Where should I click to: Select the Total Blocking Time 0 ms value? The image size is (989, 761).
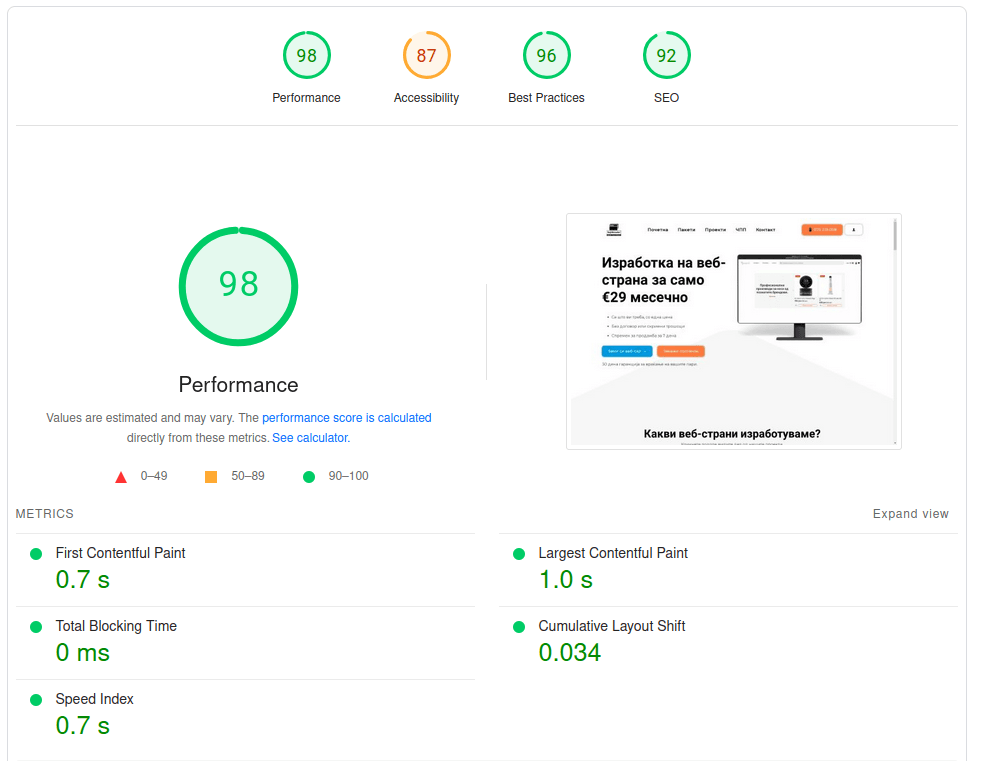tap(82, 653)
